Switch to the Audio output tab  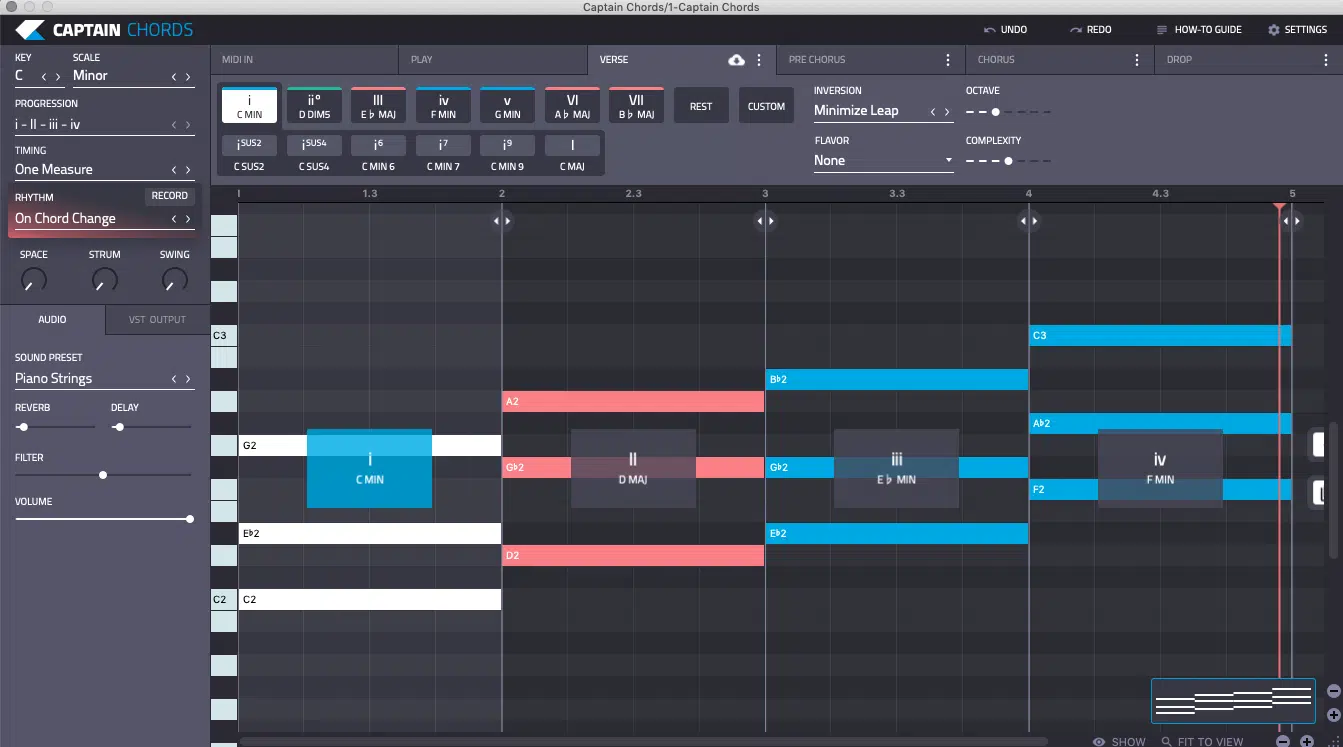tap(52, 320)
